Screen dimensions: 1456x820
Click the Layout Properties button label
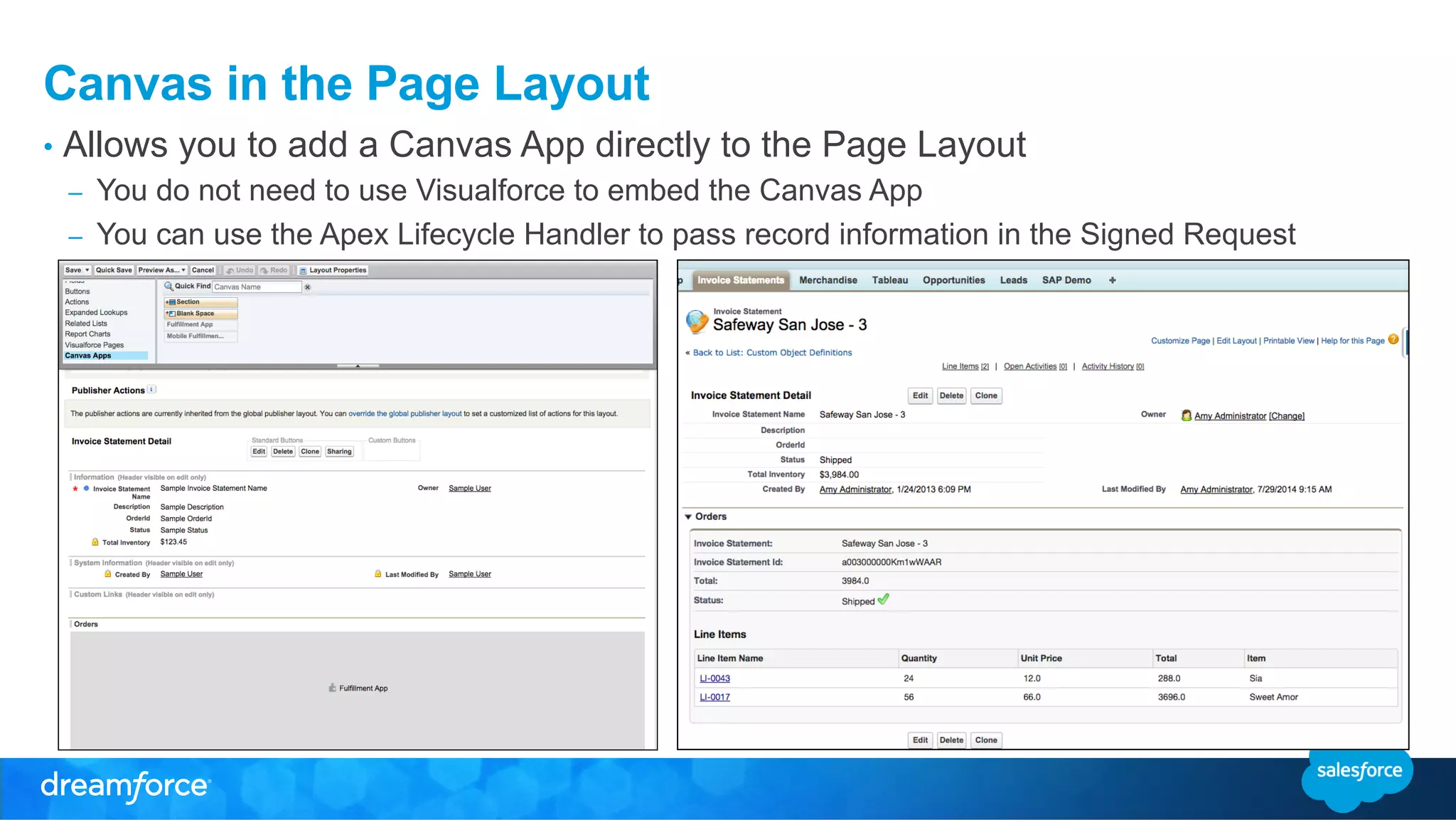pyautogui.click(x=338, y=270)
